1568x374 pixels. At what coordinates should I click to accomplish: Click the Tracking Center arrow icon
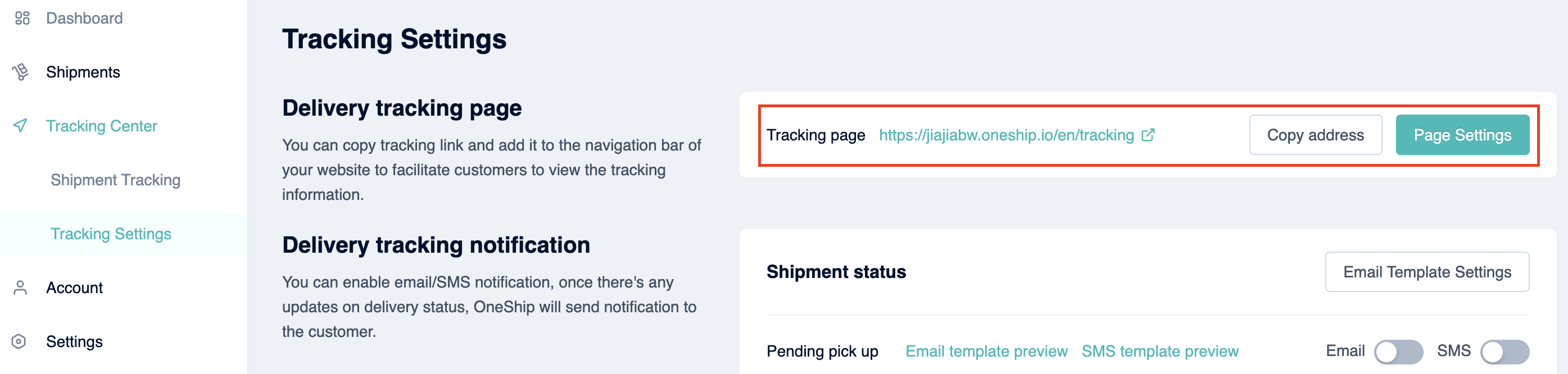pos(20,126)
